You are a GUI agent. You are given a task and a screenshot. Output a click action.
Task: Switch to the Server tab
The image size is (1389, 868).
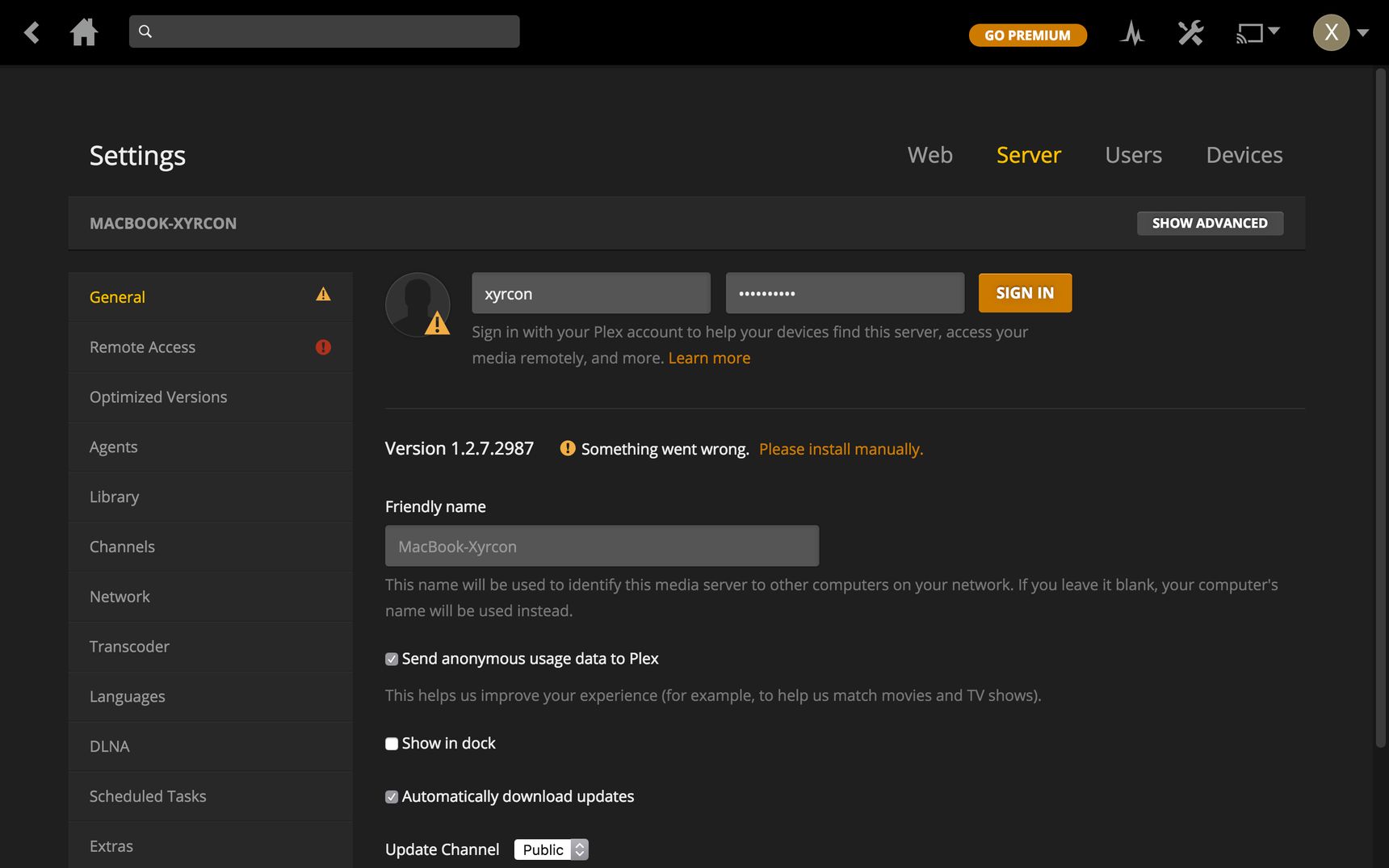[1028, 155]
